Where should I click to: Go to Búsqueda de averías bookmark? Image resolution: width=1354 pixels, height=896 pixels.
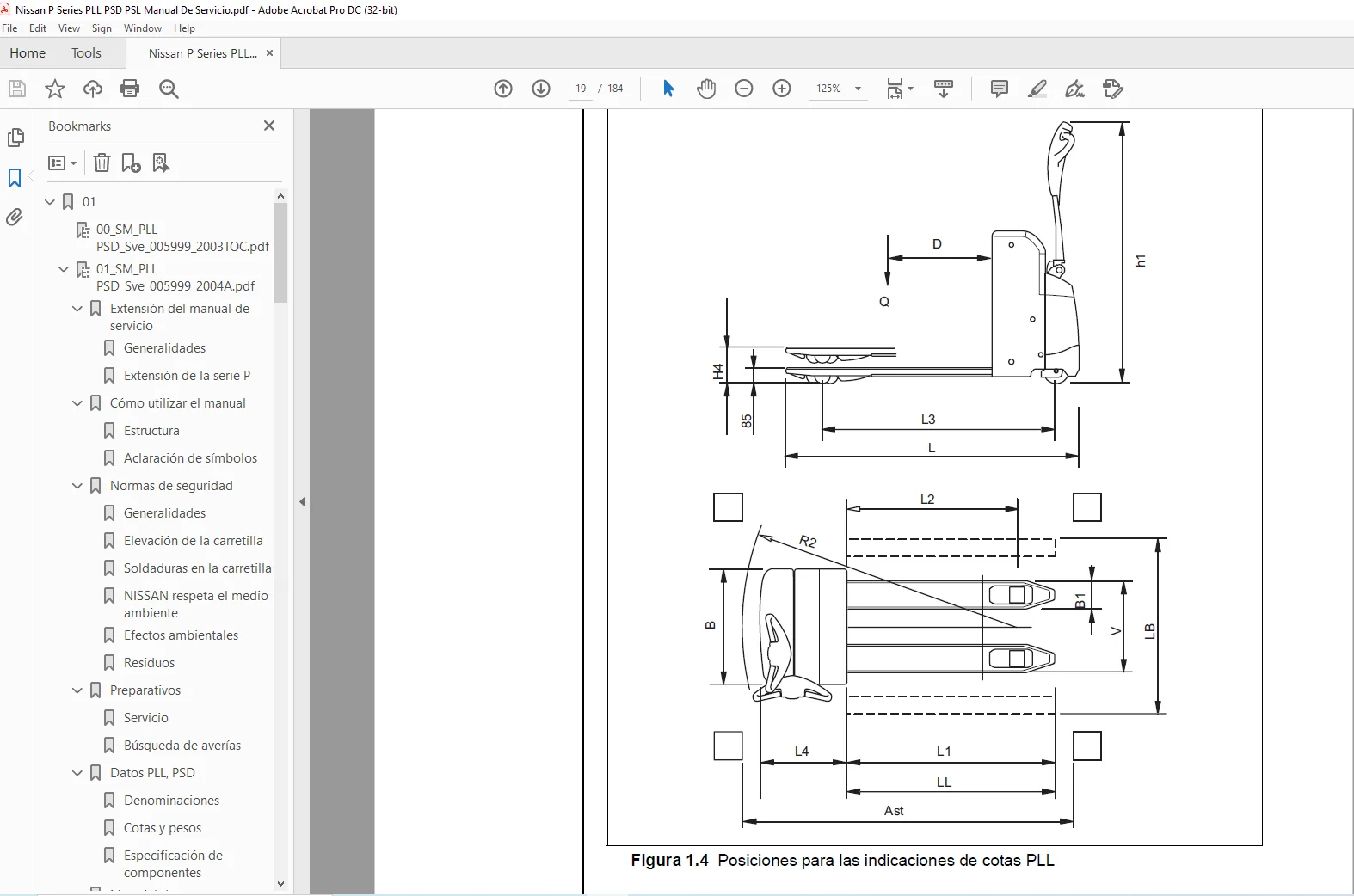182,746
